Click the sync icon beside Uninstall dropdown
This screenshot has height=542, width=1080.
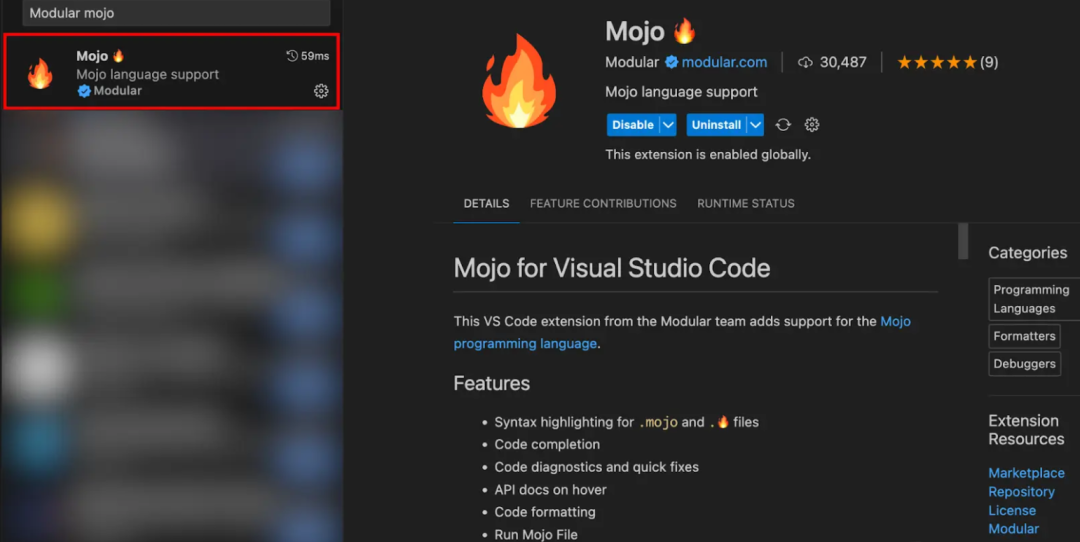783,125
